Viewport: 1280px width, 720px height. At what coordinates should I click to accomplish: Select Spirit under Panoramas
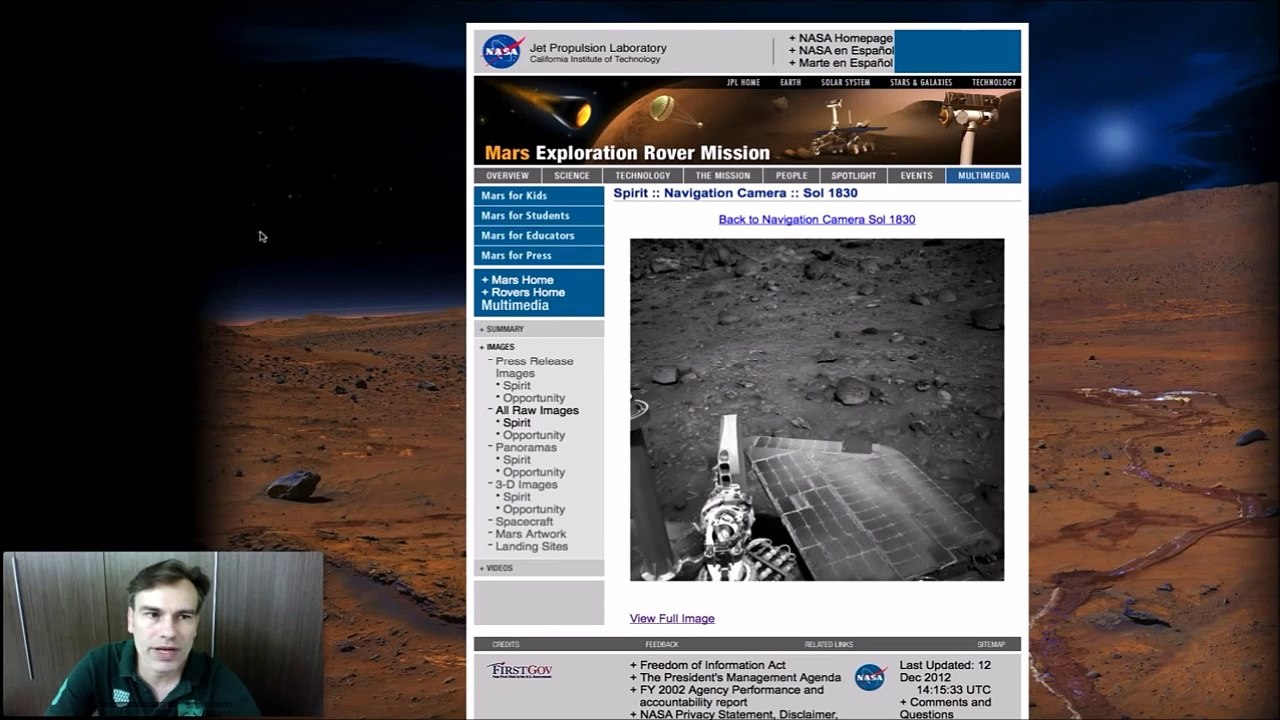tap(517, 460)
